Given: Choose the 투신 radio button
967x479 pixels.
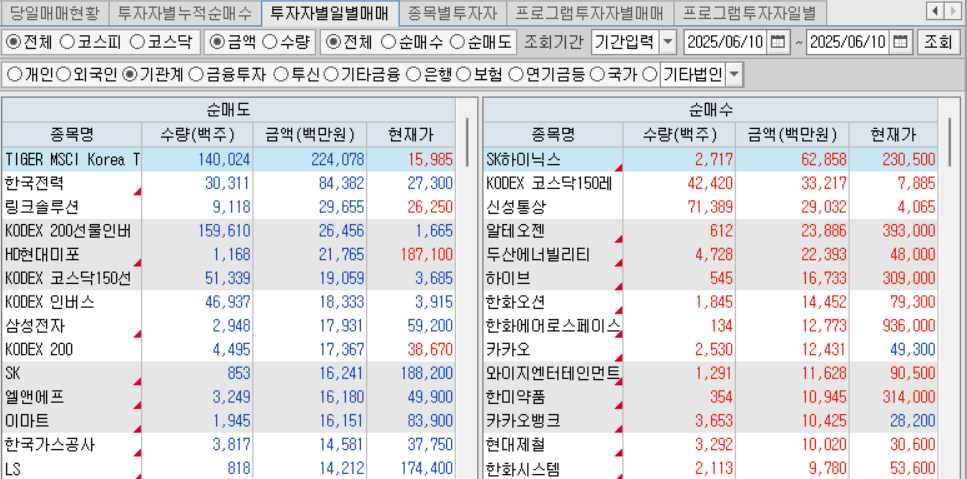Looking at the screenshot, I should click(x=280, y=75).
